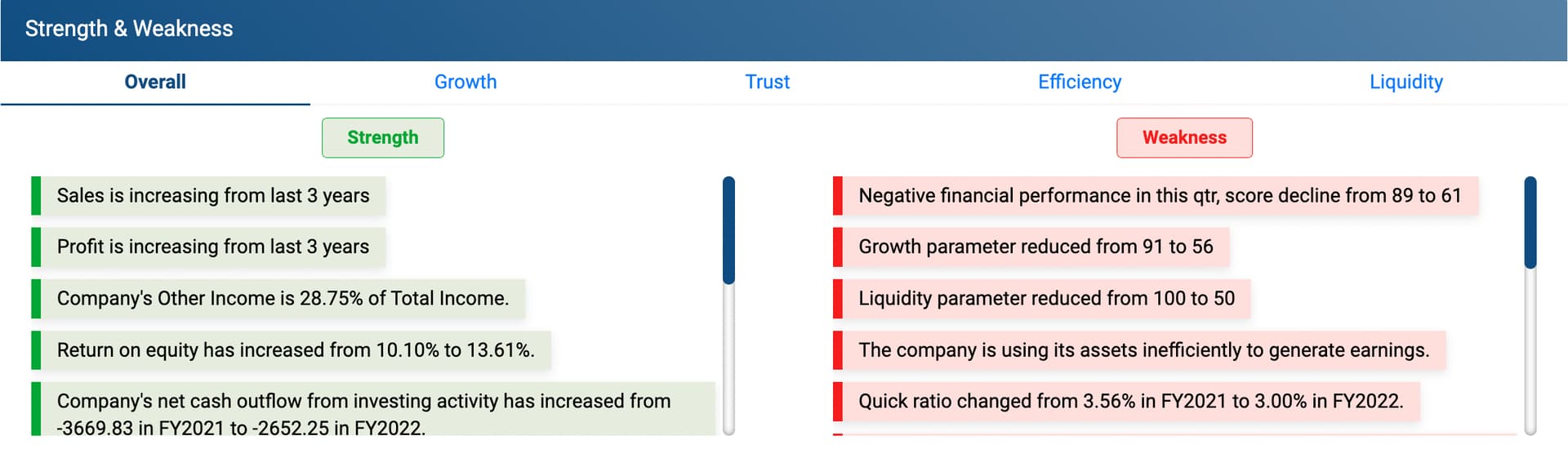Click the red Weakness button
Screen dimensions: 1568x467
[x=1184, y=137]
